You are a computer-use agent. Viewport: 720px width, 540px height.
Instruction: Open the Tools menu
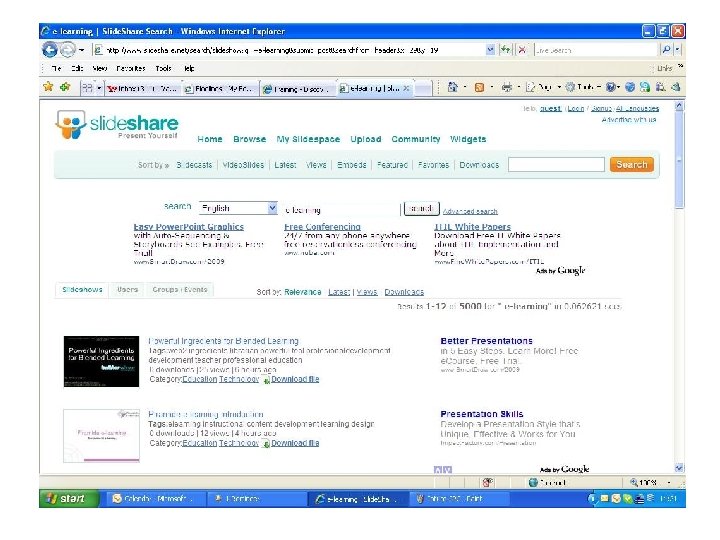(x=163, y=68)
